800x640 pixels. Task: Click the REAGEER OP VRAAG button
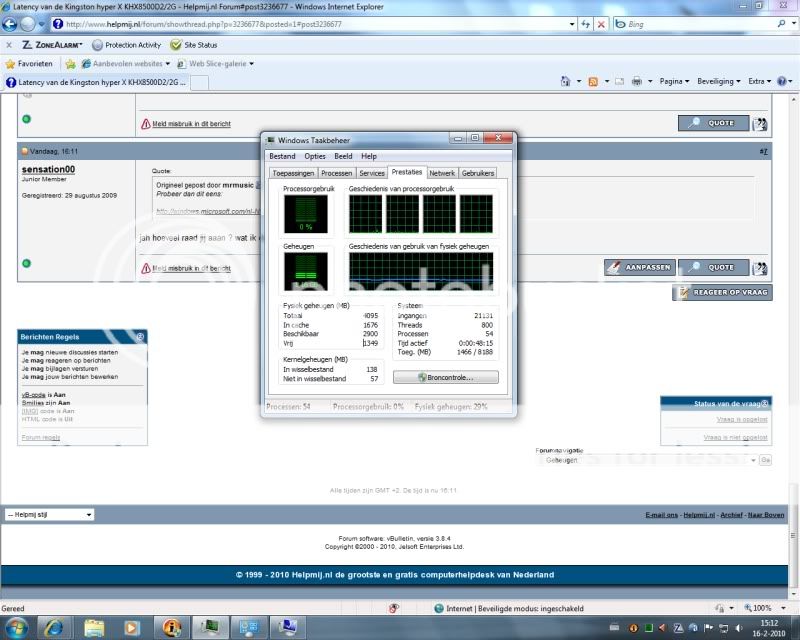pos(721,293)
